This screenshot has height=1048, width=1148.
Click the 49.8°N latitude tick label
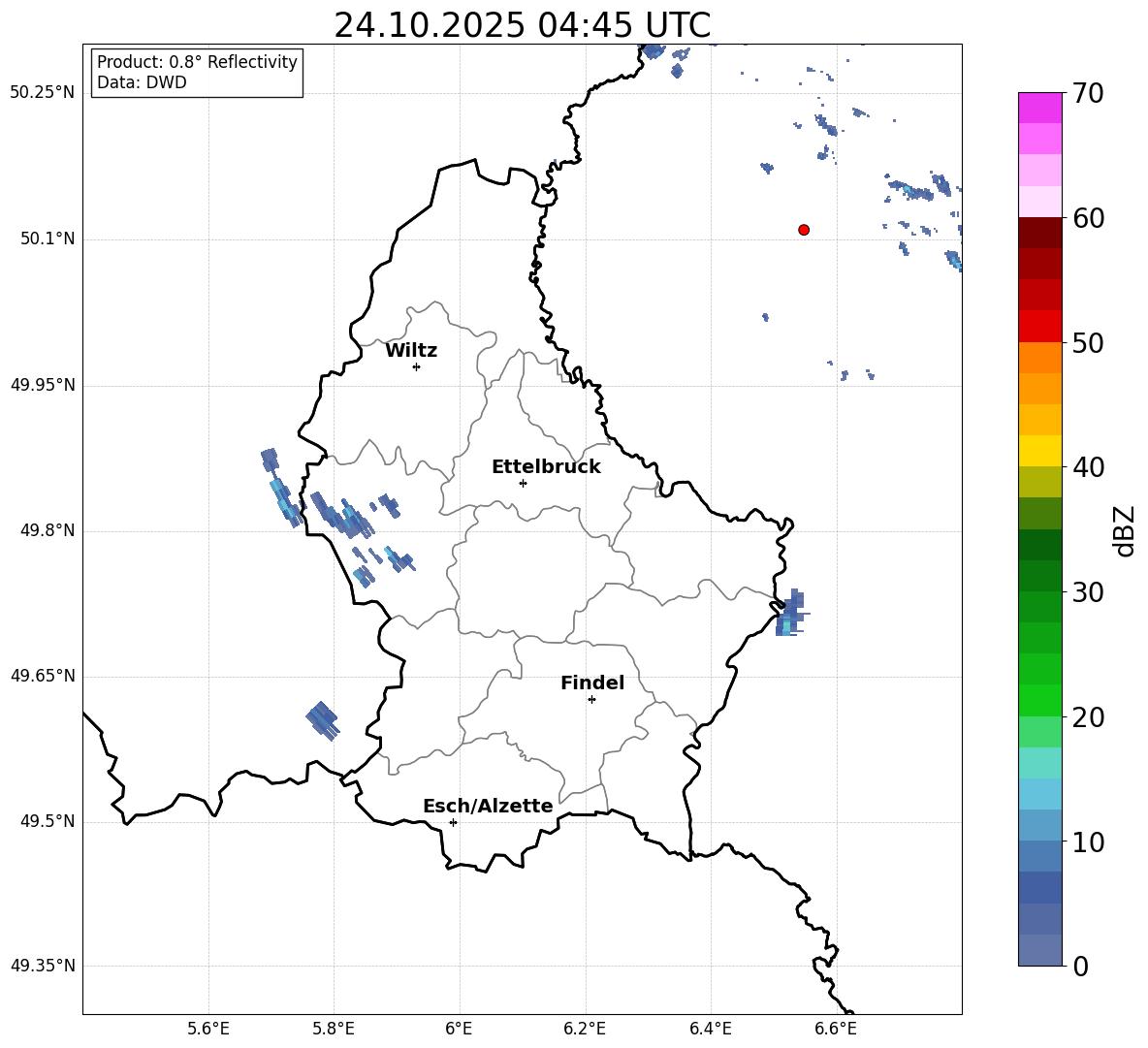coord(48,530)
